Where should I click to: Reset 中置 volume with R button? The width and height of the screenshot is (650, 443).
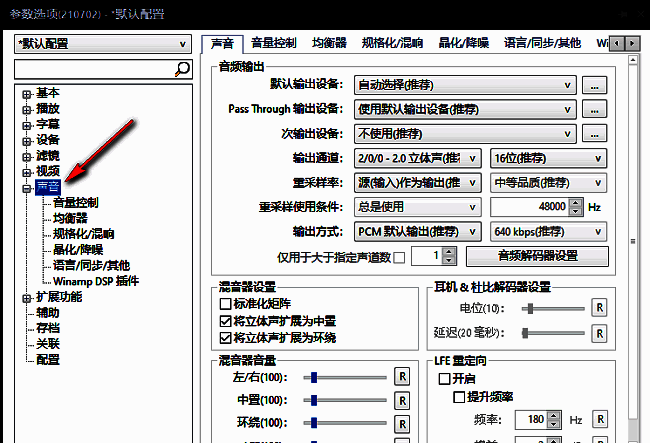coord(402,399)
